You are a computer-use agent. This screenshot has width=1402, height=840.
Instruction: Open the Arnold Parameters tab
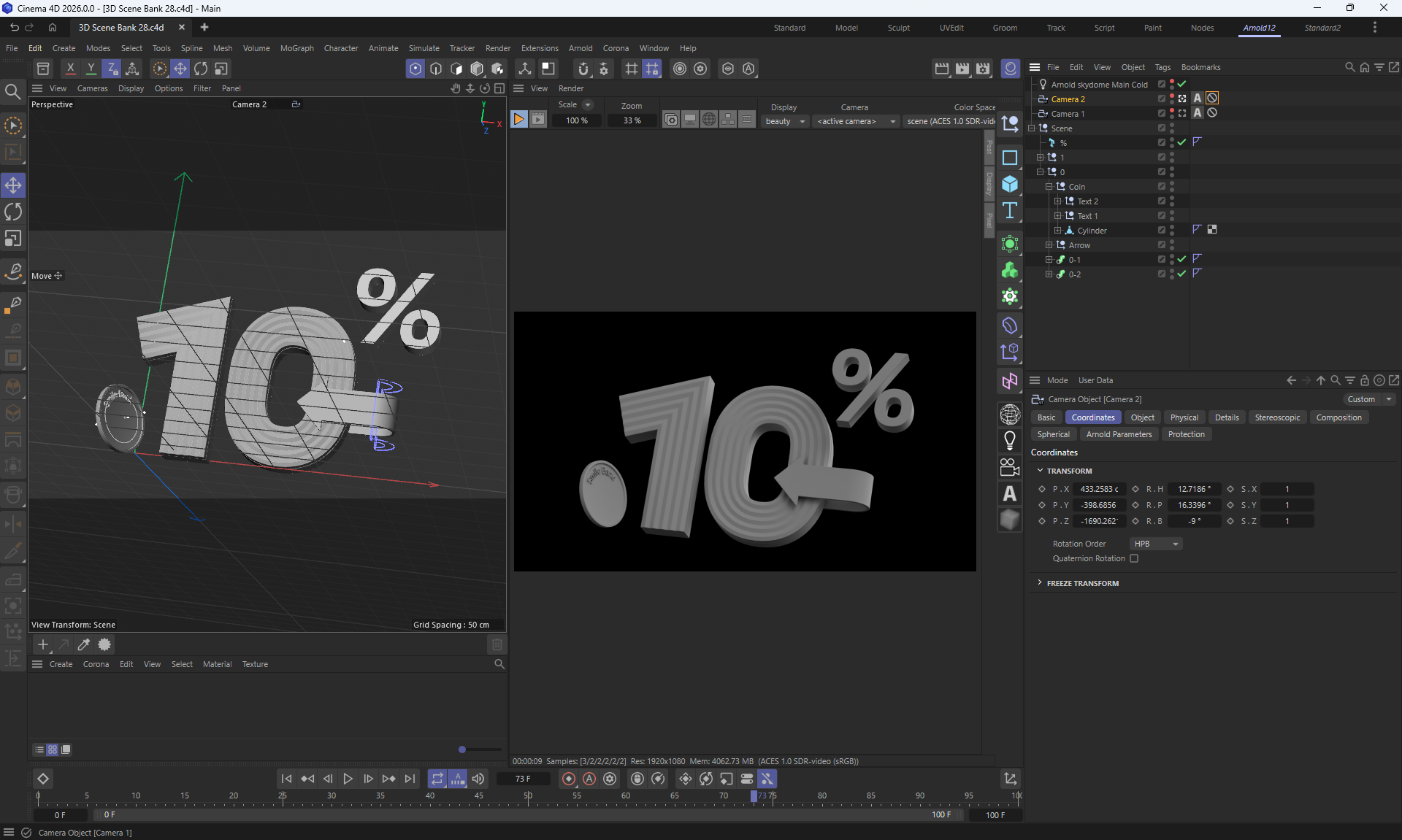click(1119, 434)
